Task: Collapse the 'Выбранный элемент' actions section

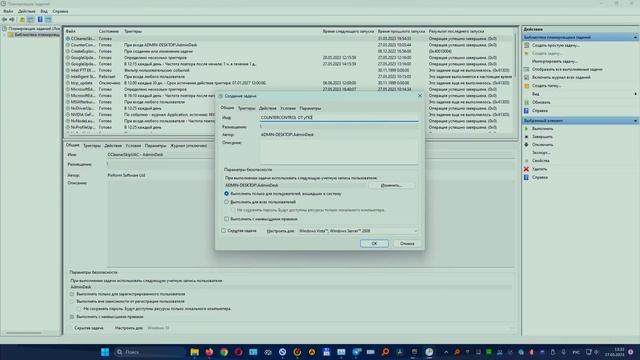Action: click(x=635, y=121)
